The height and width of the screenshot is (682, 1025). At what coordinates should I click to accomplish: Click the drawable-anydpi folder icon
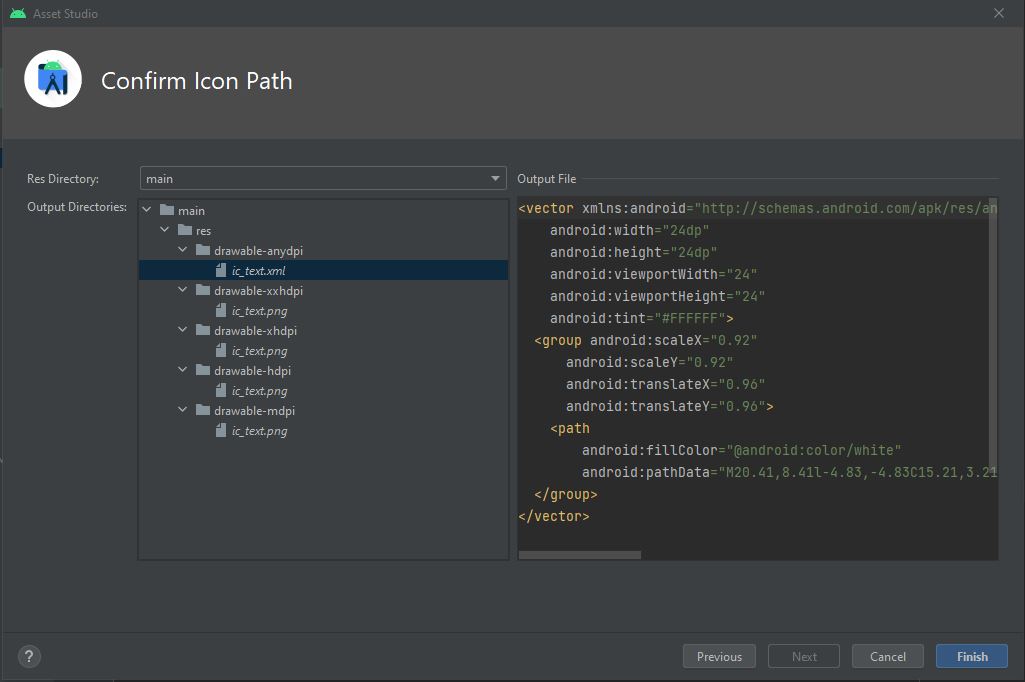[x=203, y=250]
